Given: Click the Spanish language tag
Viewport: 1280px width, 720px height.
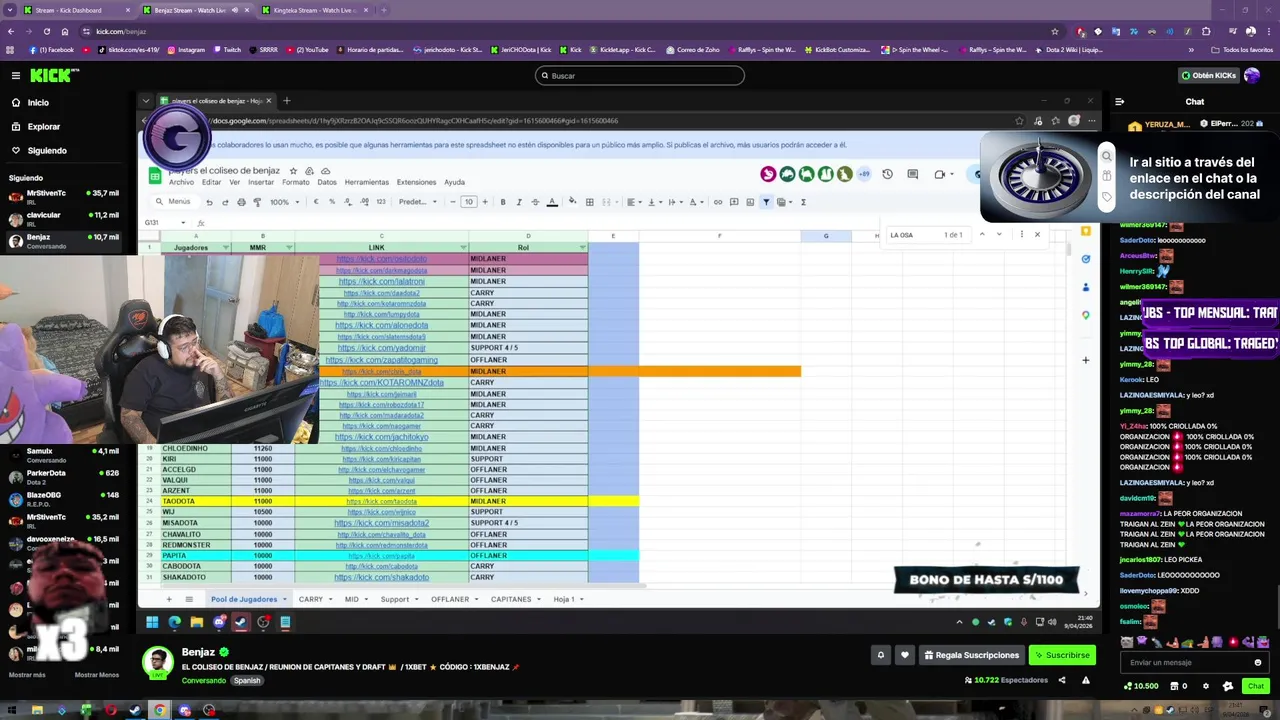Looking at the screenshot, I should (x=247, y=680).
